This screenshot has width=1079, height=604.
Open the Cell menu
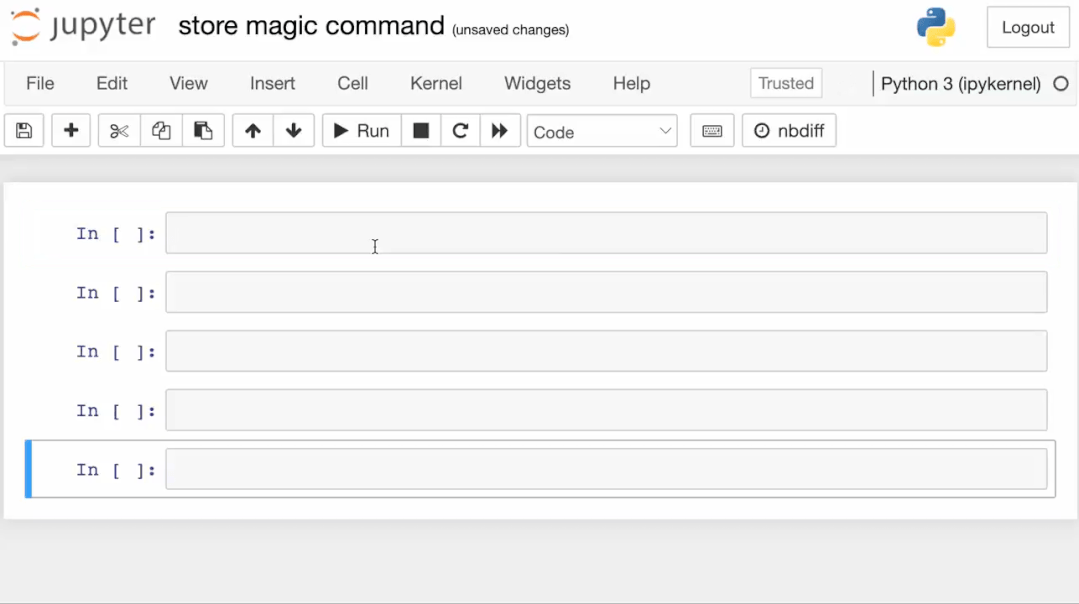(352, 83)
